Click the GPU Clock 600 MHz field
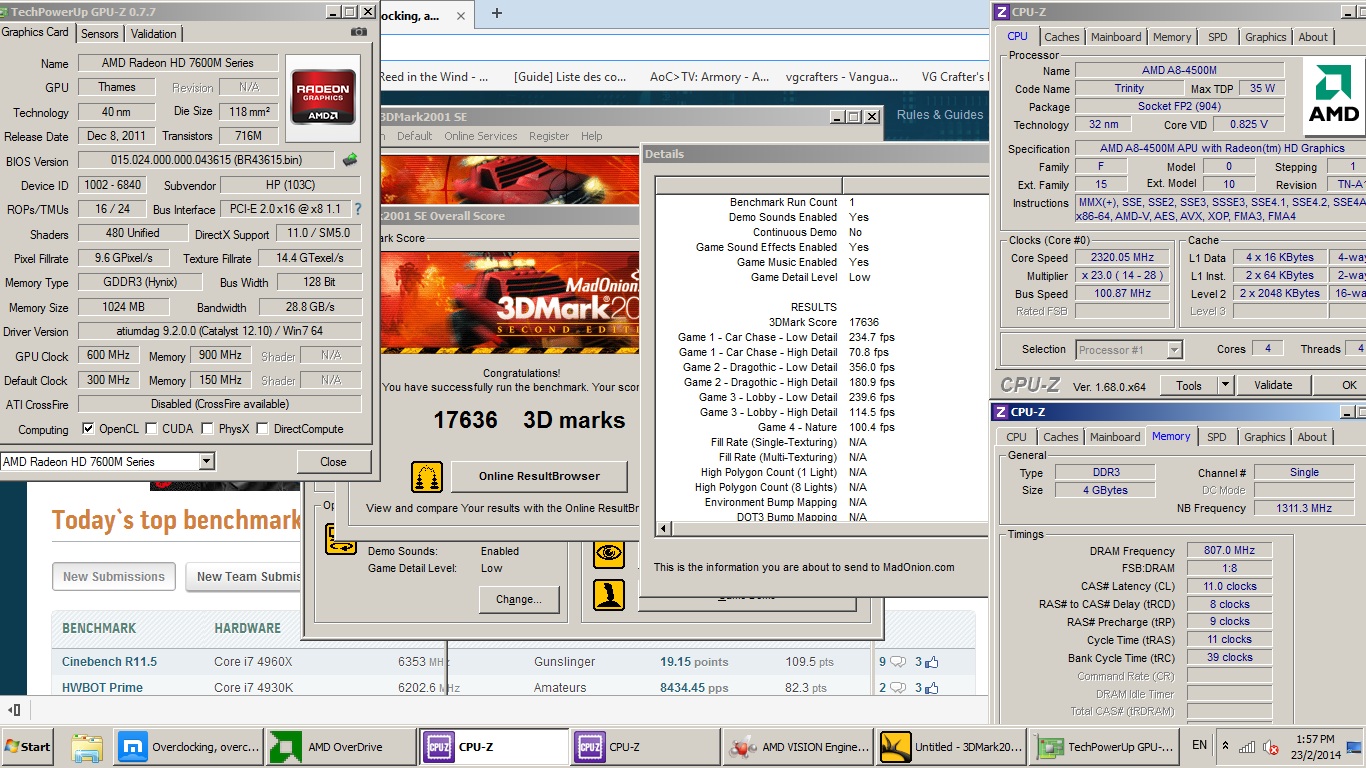 pos(108,356)
